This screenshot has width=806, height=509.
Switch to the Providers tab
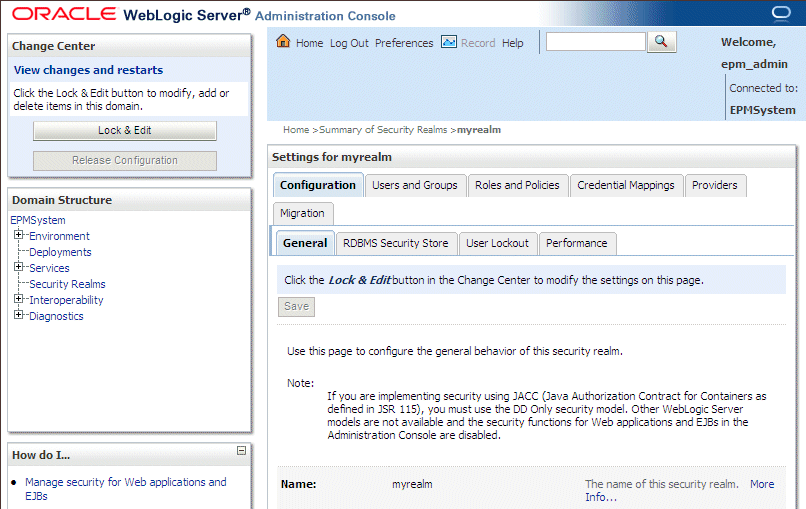[x=714, y=185]
